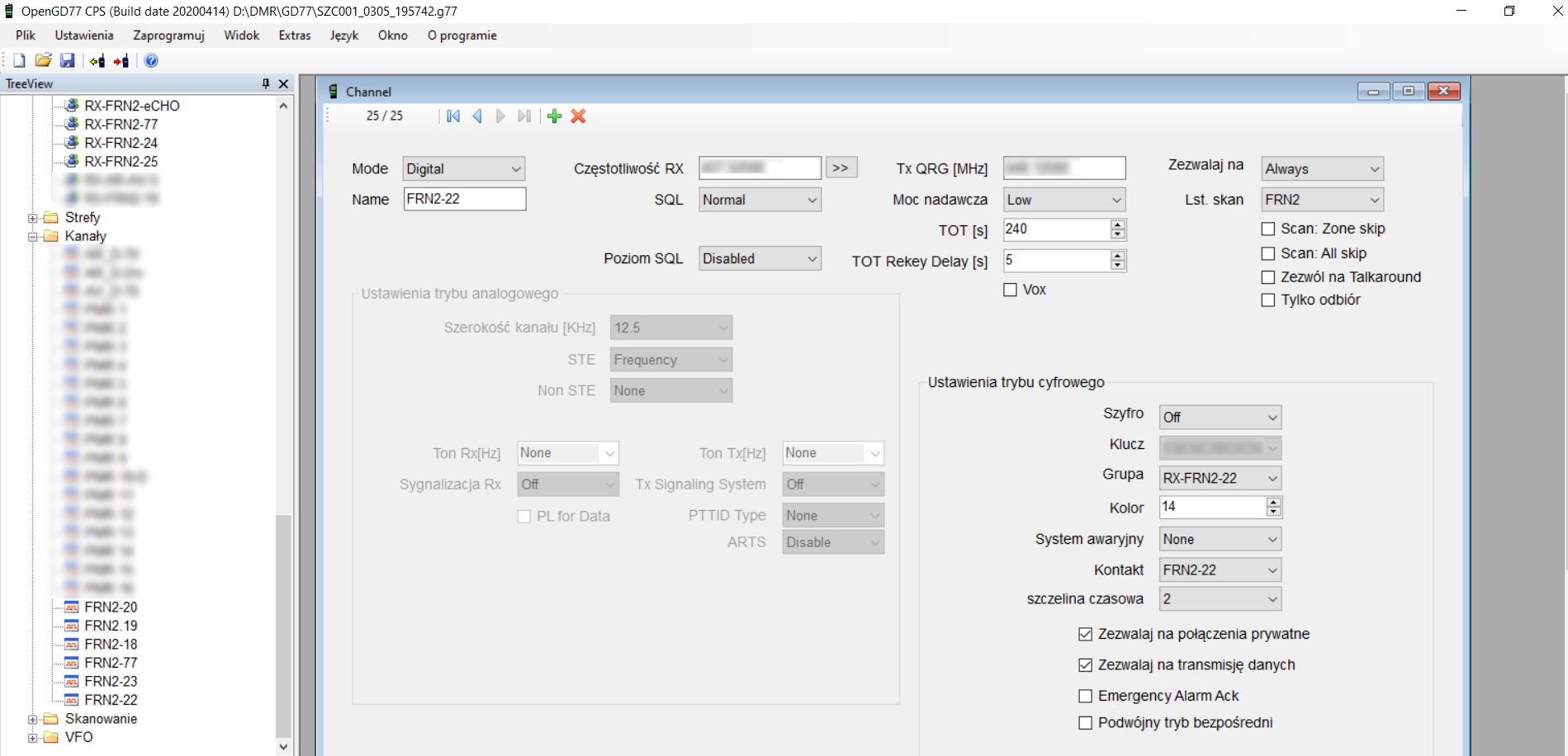Close the TreeView panel
The width and height of the screenshot is (1568, 756).
[283, 83]
